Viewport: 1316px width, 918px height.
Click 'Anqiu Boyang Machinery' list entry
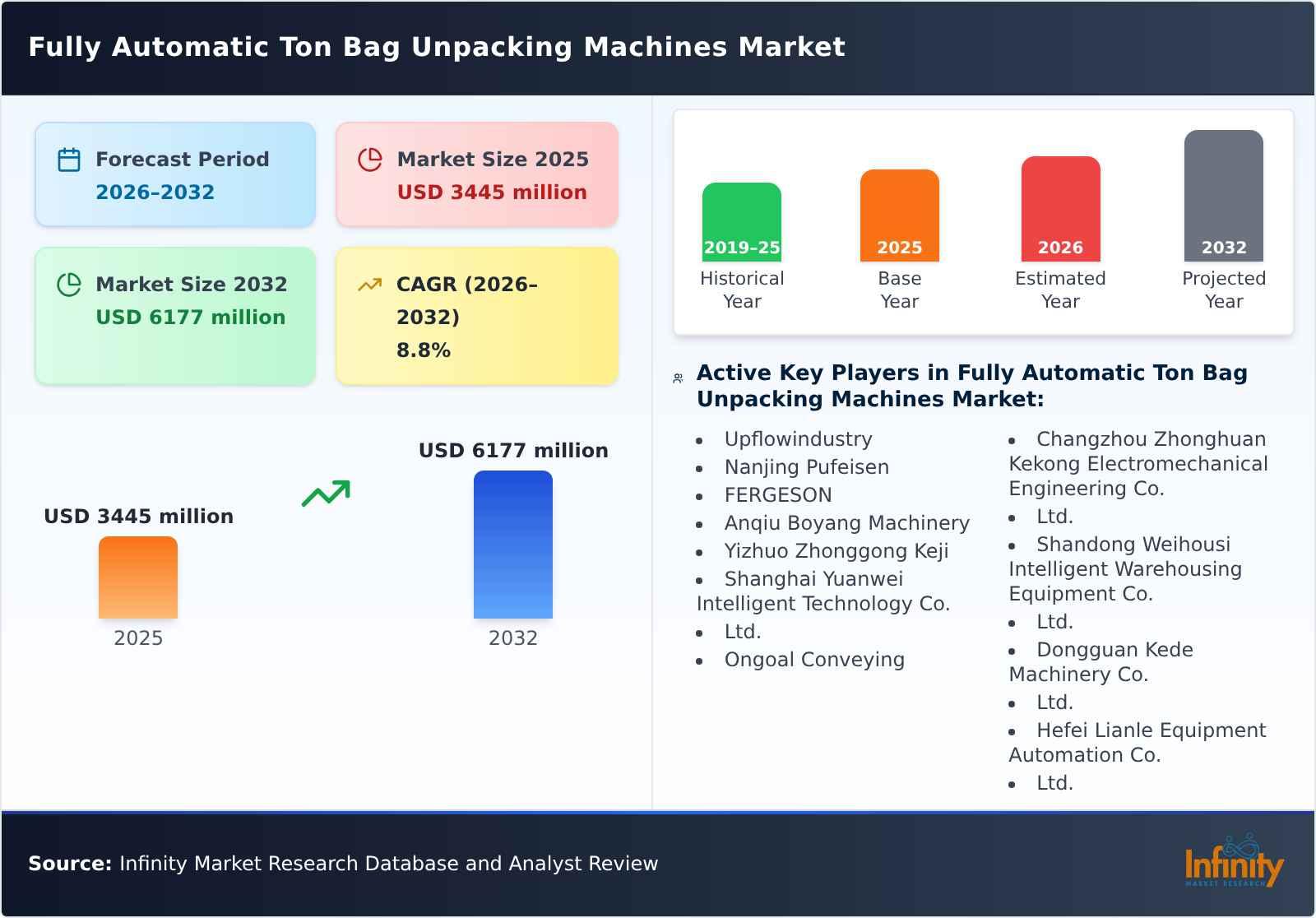847,523
